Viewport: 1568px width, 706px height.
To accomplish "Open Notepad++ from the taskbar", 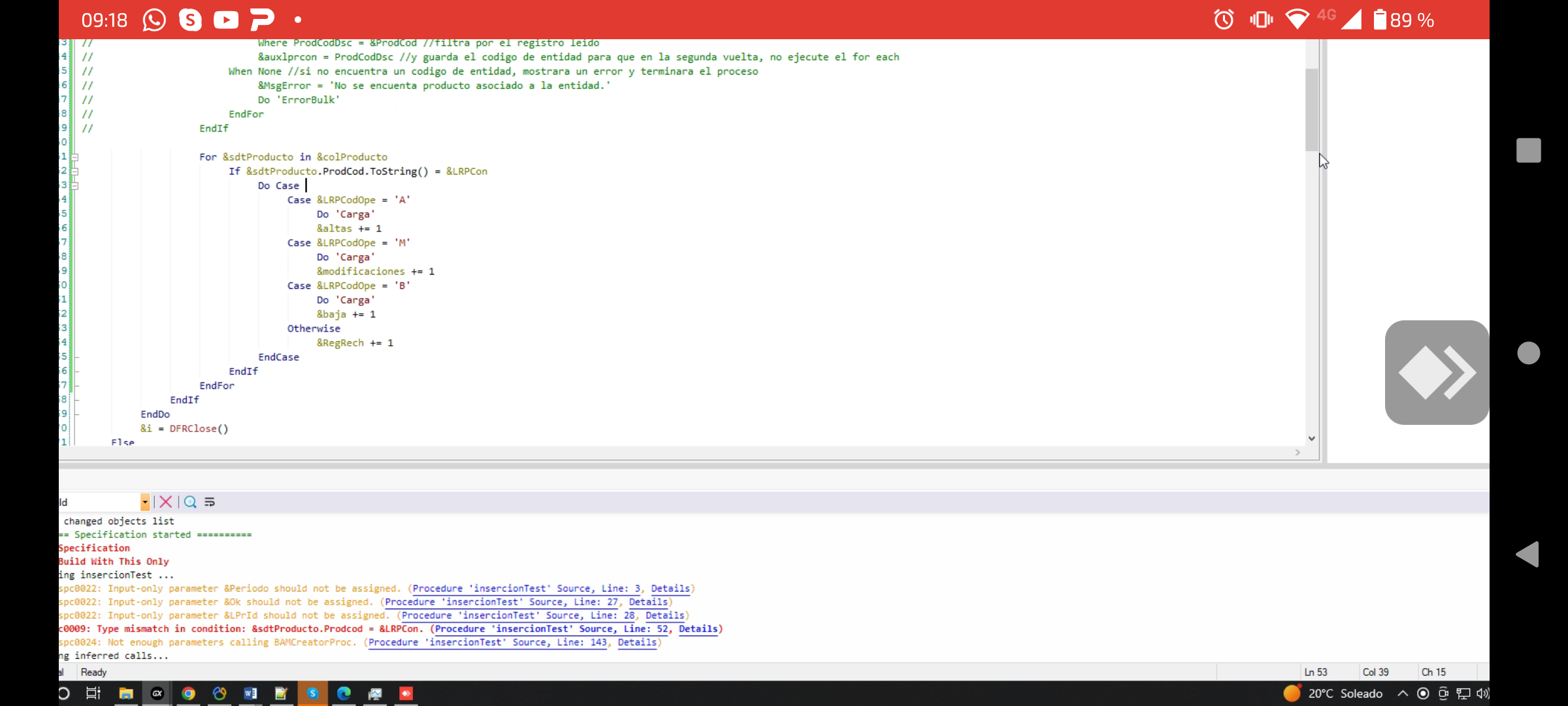I will (x=281, y=694).
